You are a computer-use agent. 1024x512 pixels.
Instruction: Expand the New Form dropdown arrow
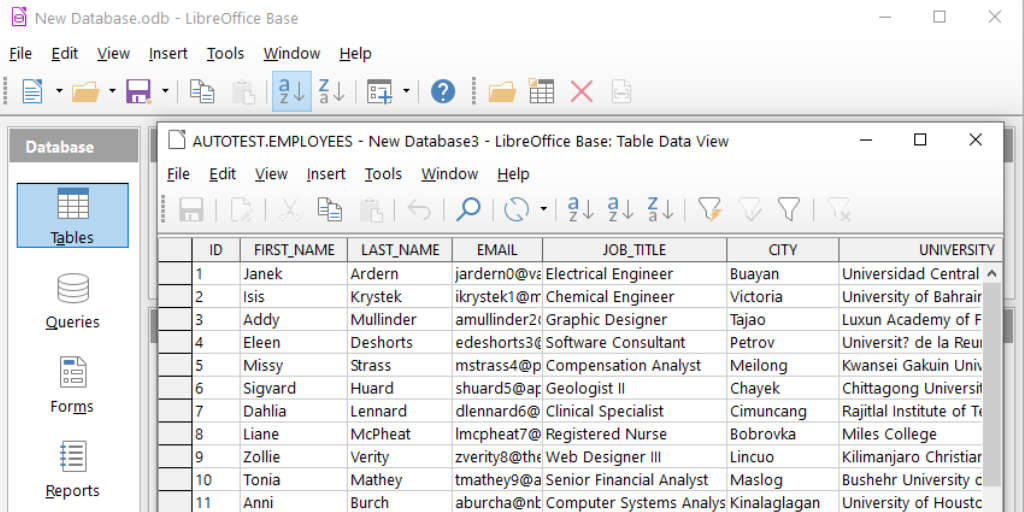406,91
